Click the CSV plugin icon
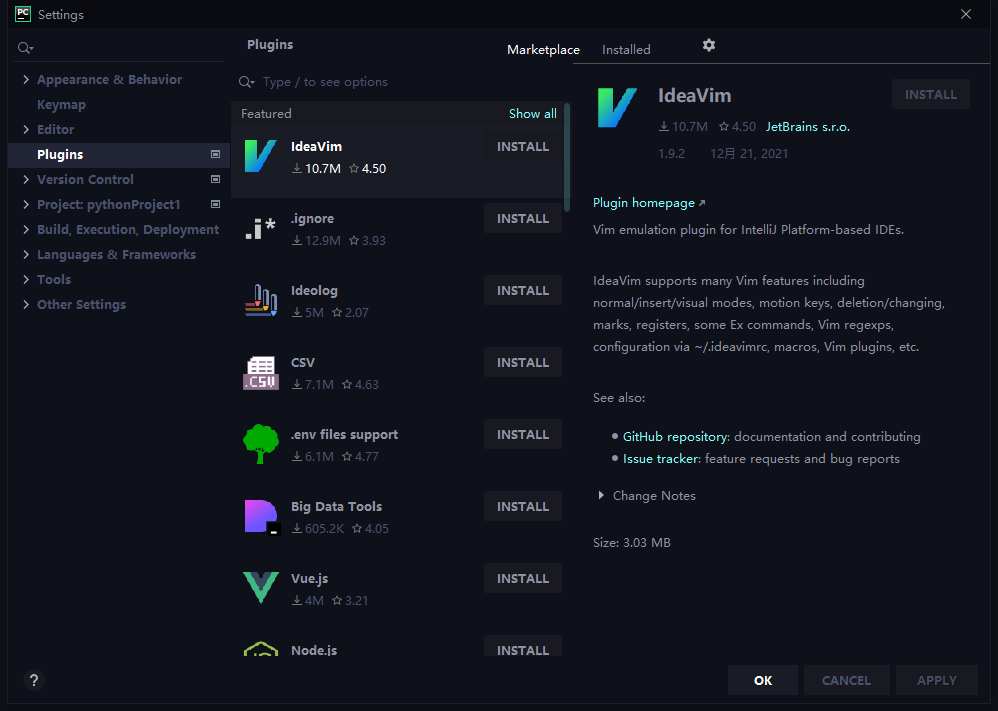 (x=260, y=372)
